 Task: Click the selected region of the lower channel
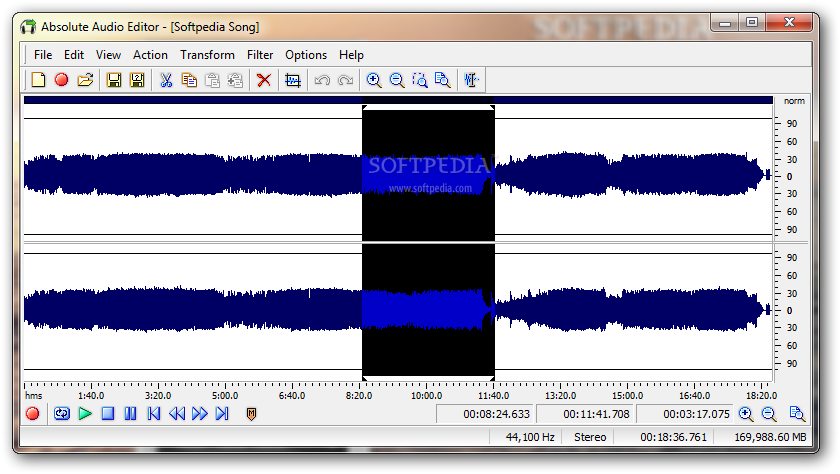click(x=428, y=310)
